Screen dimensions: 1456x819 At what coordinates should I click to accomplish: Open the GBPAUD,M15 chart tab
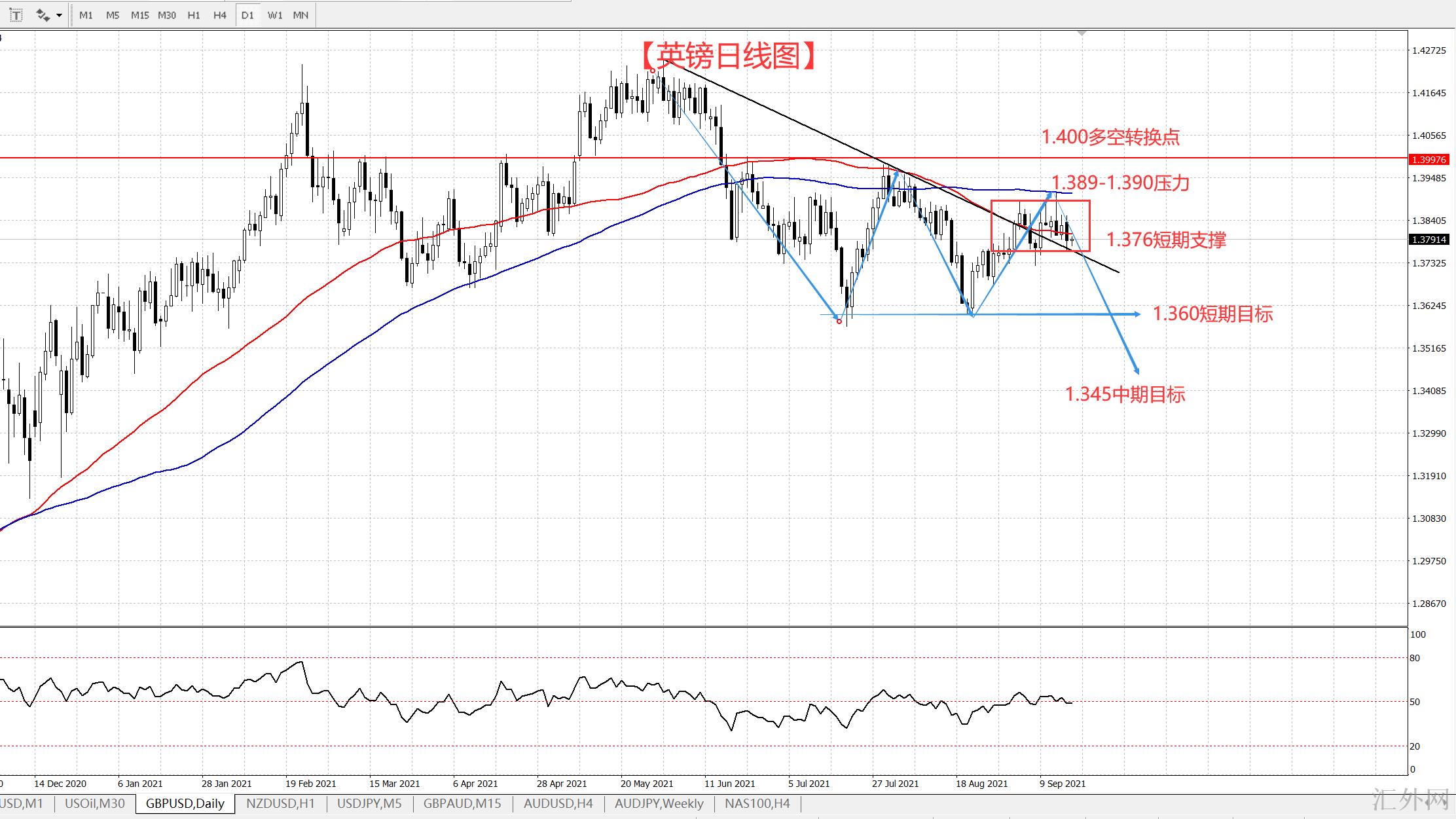point(462,803)
